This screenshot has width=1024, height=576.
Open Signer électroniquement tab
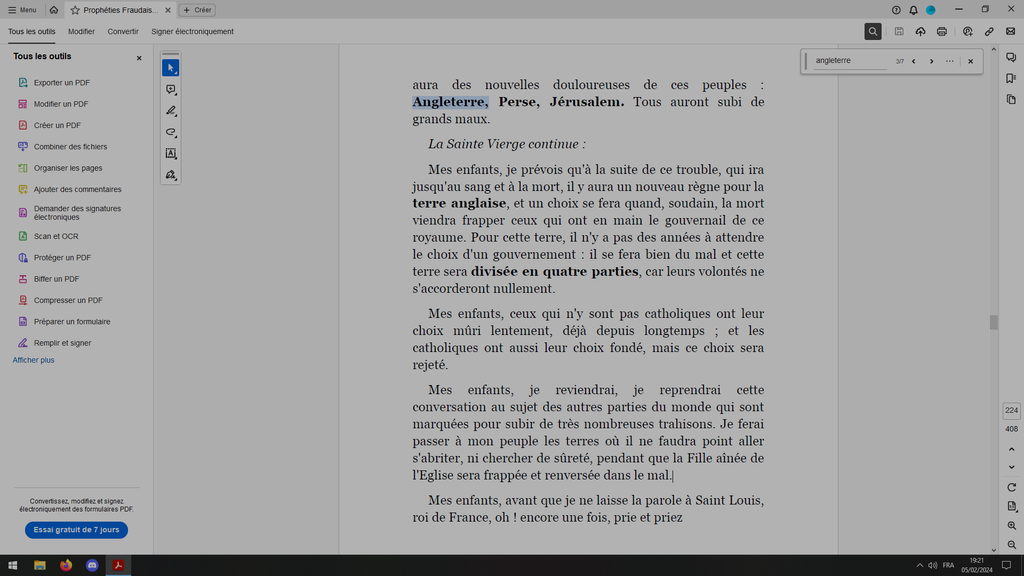[x=193, y=31]
